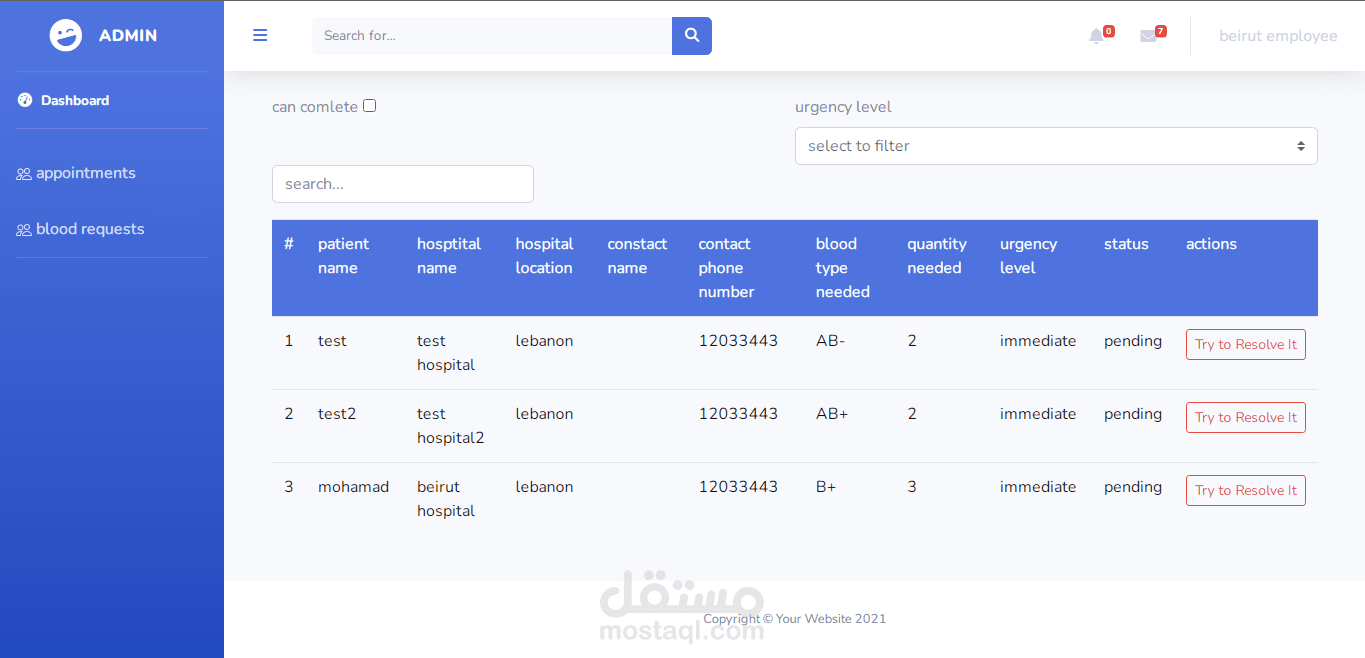Click the appointments people icon

coord(24,174)
